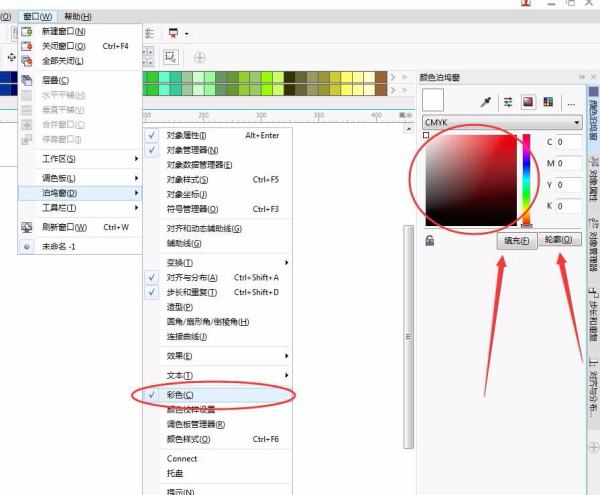Choose 调色板管理器 menu entry
600x495 pixels.
tap(218, 424)
